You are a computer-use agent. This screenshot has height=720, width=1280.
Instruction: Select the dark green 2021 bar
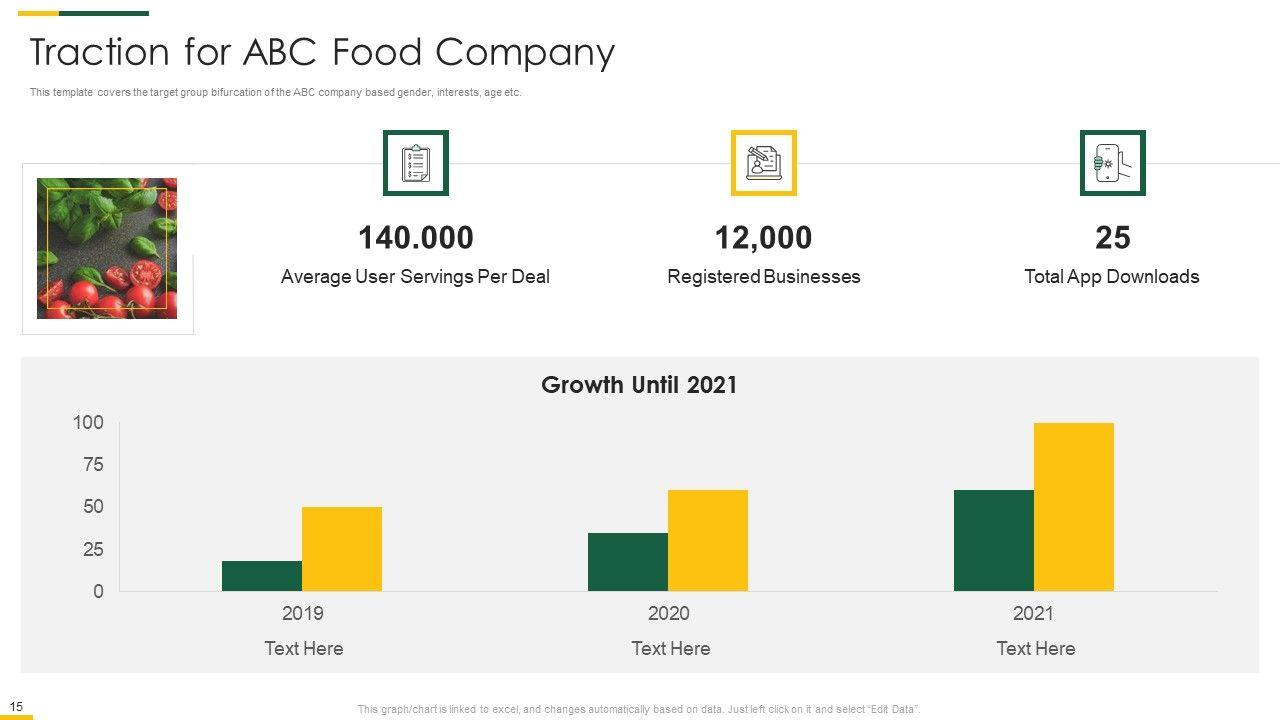[x=994, y=541]
